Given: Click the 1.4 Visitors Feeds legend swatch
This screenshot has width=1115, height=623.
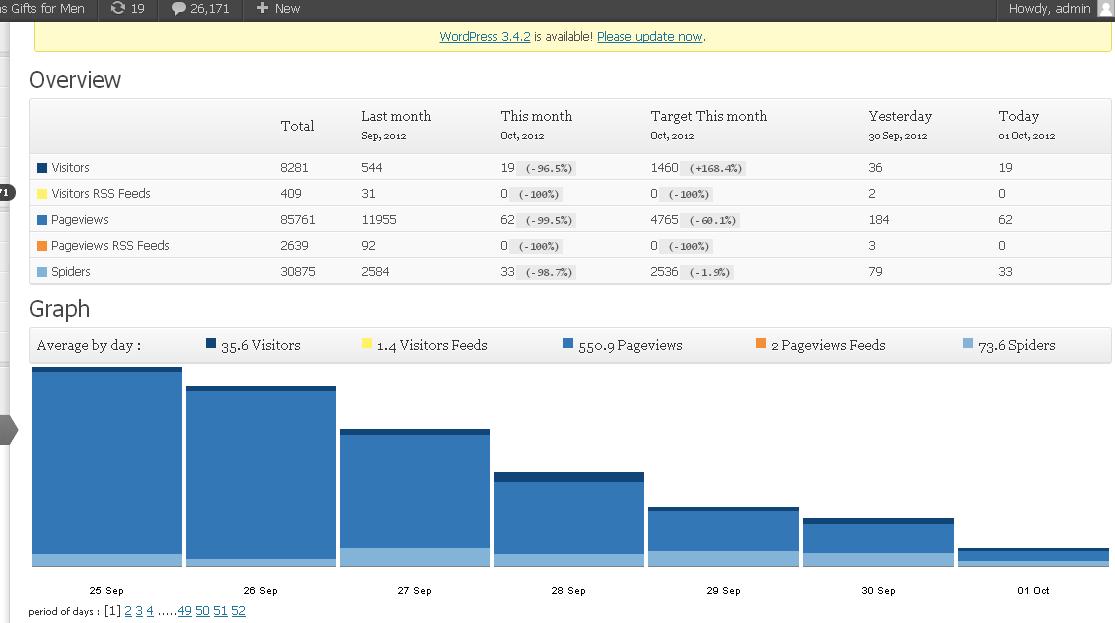Looking at the screenshot, I should point(367,344).
